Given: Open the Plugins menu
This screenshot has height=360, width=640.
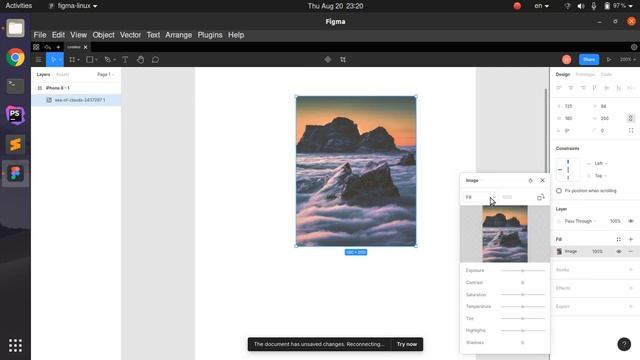Looking at the screenshot, I should 210,35.
